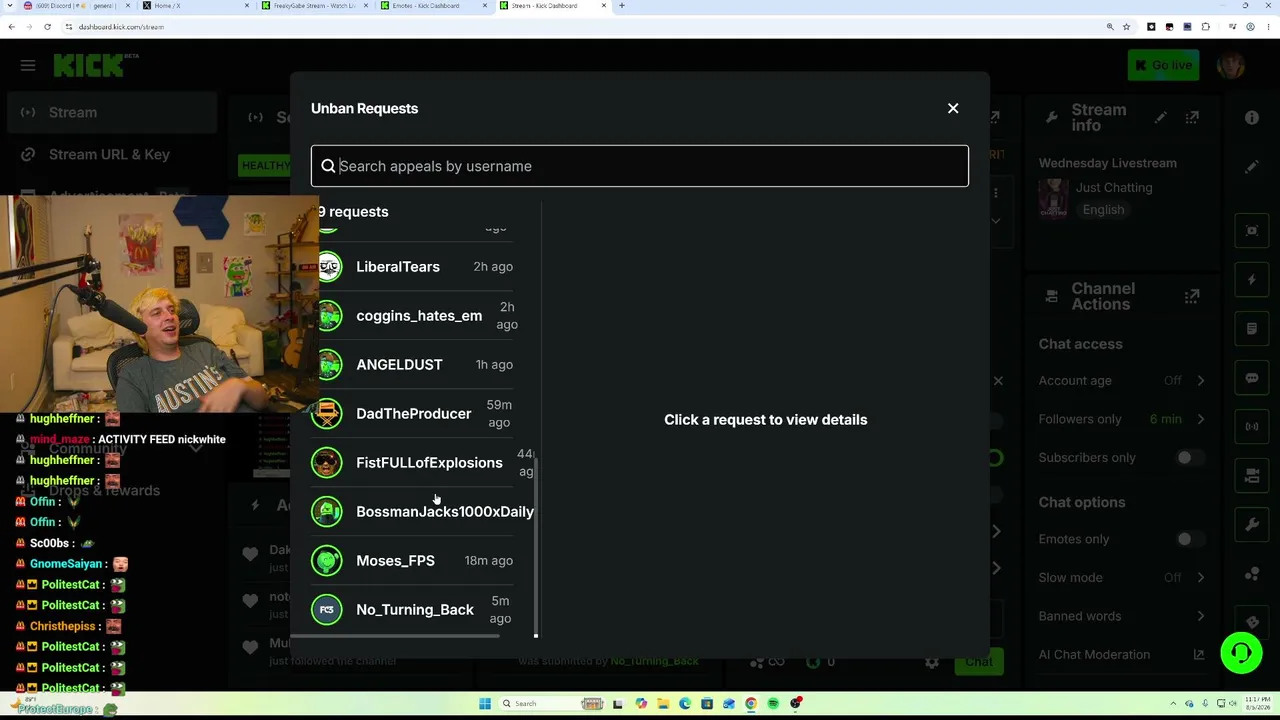The image size is (1280, 720).
Task: Open Moses_FPS unban request
Action: click(x=412, y=561)
